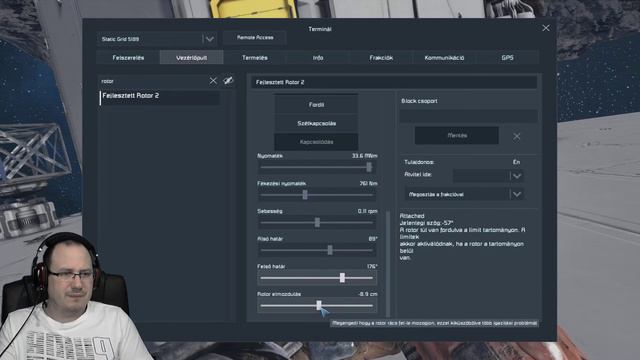
Task: Clear the rotor search text
Action: tap(213, 81)
